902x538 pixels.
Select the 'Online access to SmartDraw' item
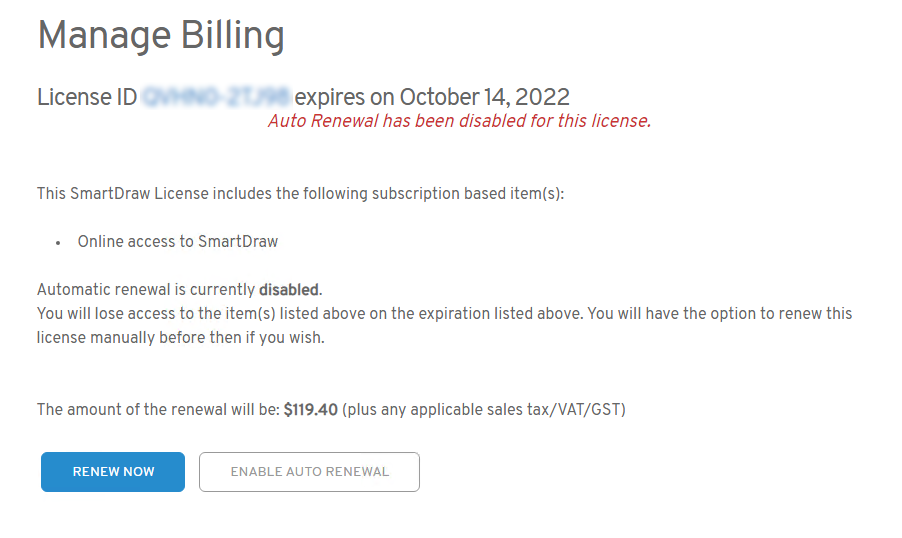(x=178, y=241)
